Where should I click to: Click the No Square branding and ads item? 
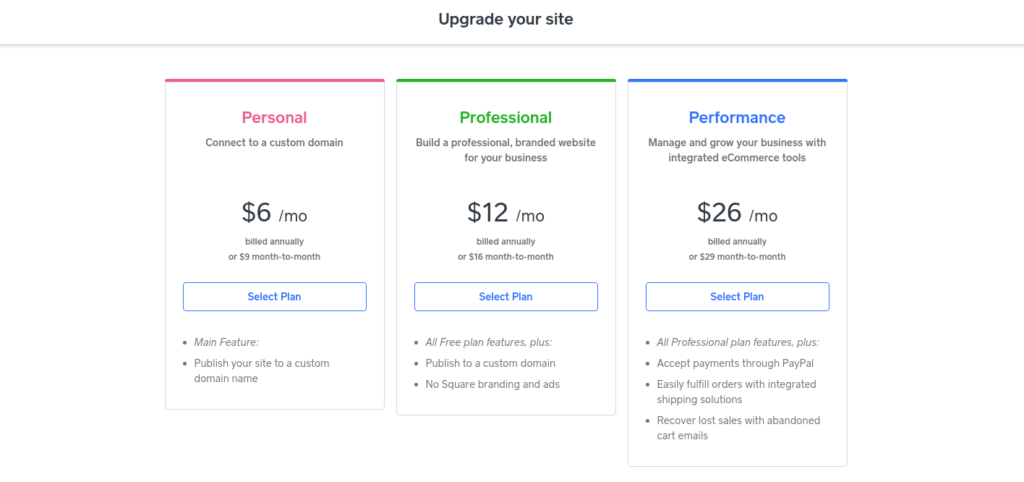click(492, 384)
